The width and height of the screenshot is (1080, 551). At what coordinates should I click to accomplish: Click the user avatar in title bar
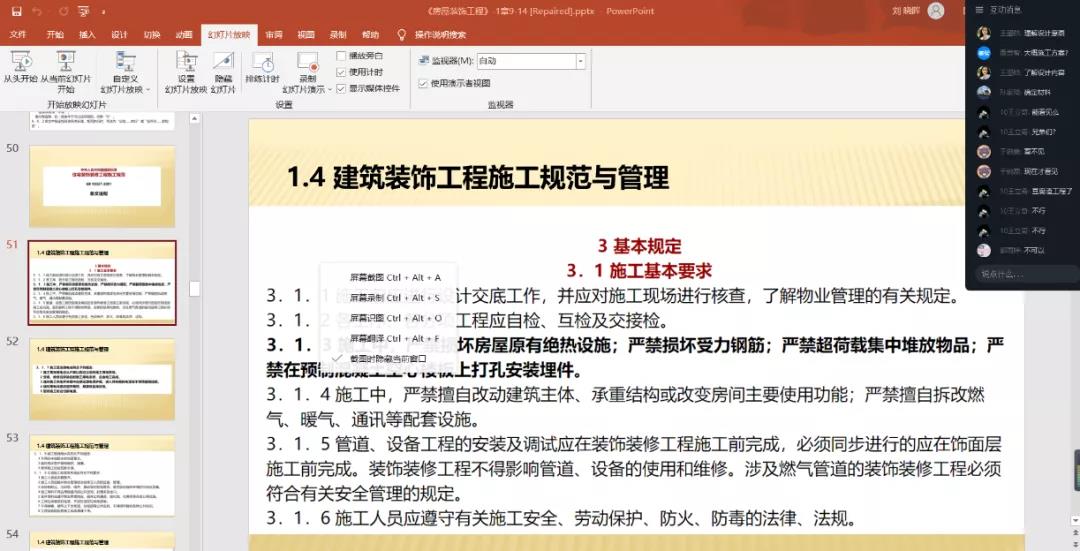pyautogui.click(x=936, y=11)
